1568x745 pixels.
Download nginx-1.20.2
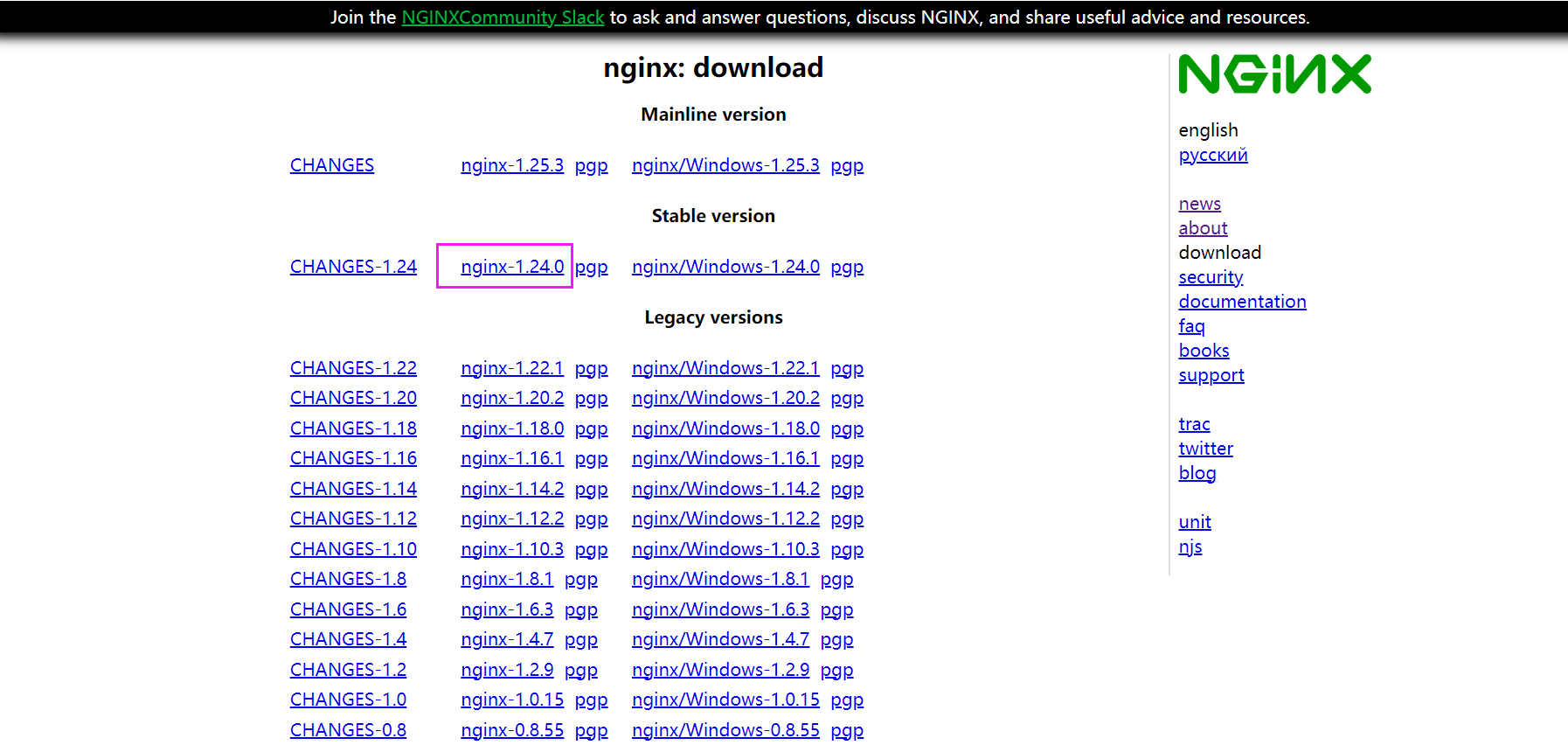512,398
